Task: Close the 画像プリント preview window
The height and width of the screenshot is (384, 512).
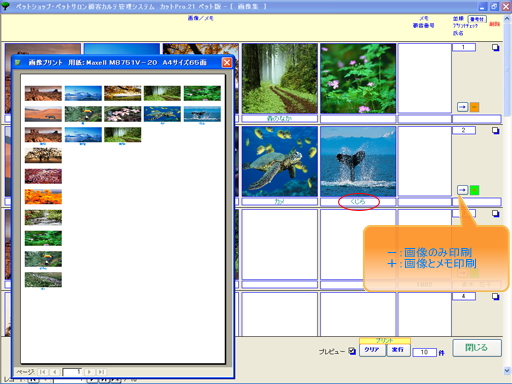Action: (227, 62)
